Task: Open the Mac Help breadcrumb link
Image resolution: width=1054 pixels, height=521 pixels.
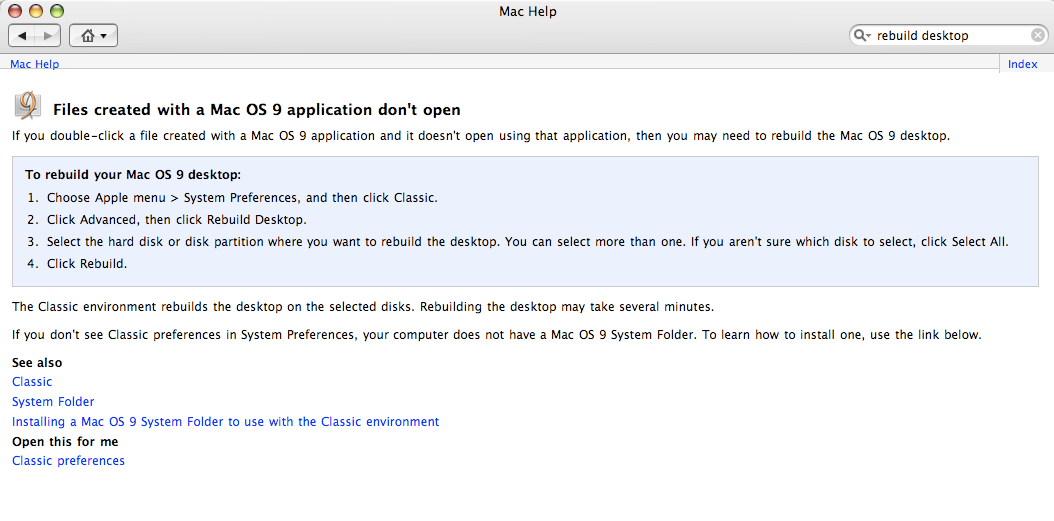Action: (34, 65)
